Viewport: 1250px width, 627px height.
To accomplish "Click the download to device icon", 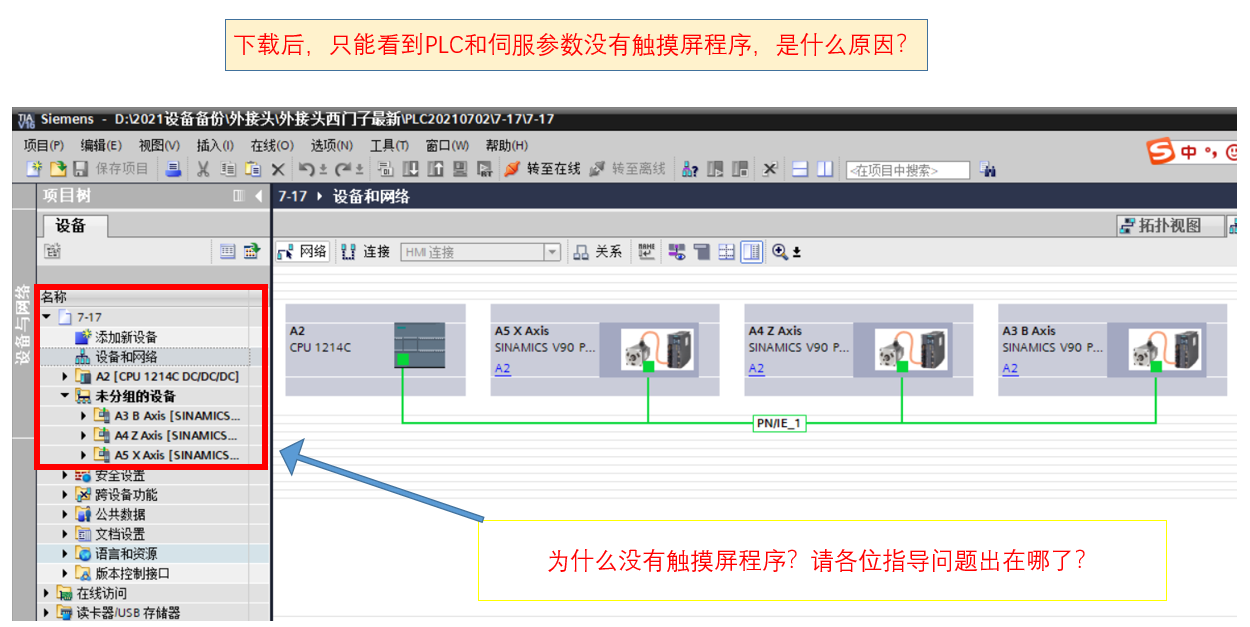I will 413,169.
